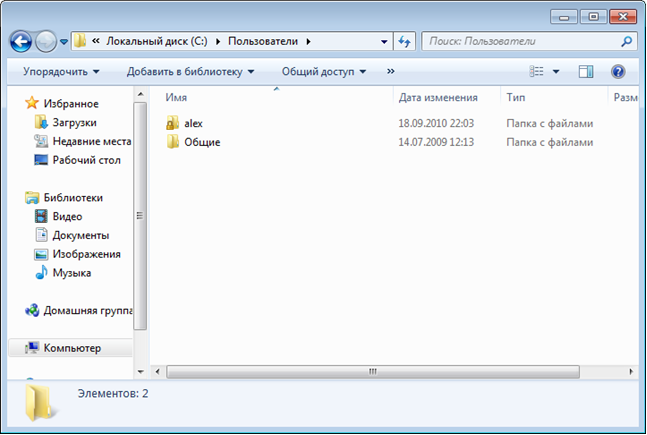The width and height of the screenshot is (647, 435).
Task: Toggle the preview pane icon
Action: [586, 72]
